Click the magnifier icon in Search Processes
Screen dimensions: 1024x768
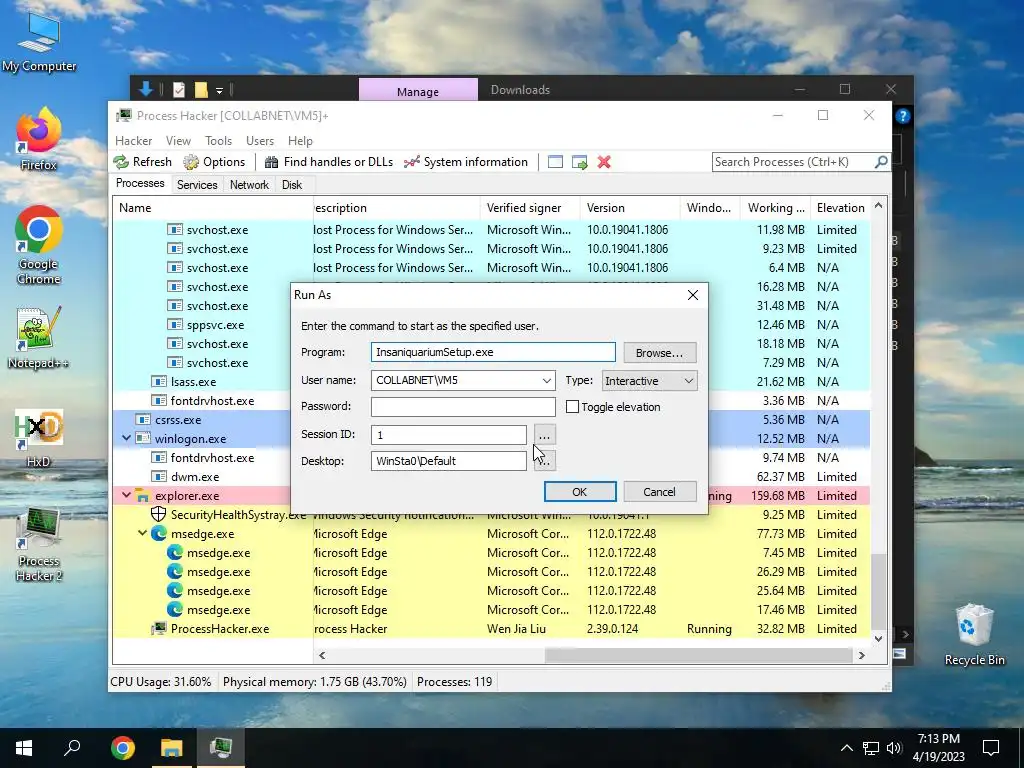[880, 161]
